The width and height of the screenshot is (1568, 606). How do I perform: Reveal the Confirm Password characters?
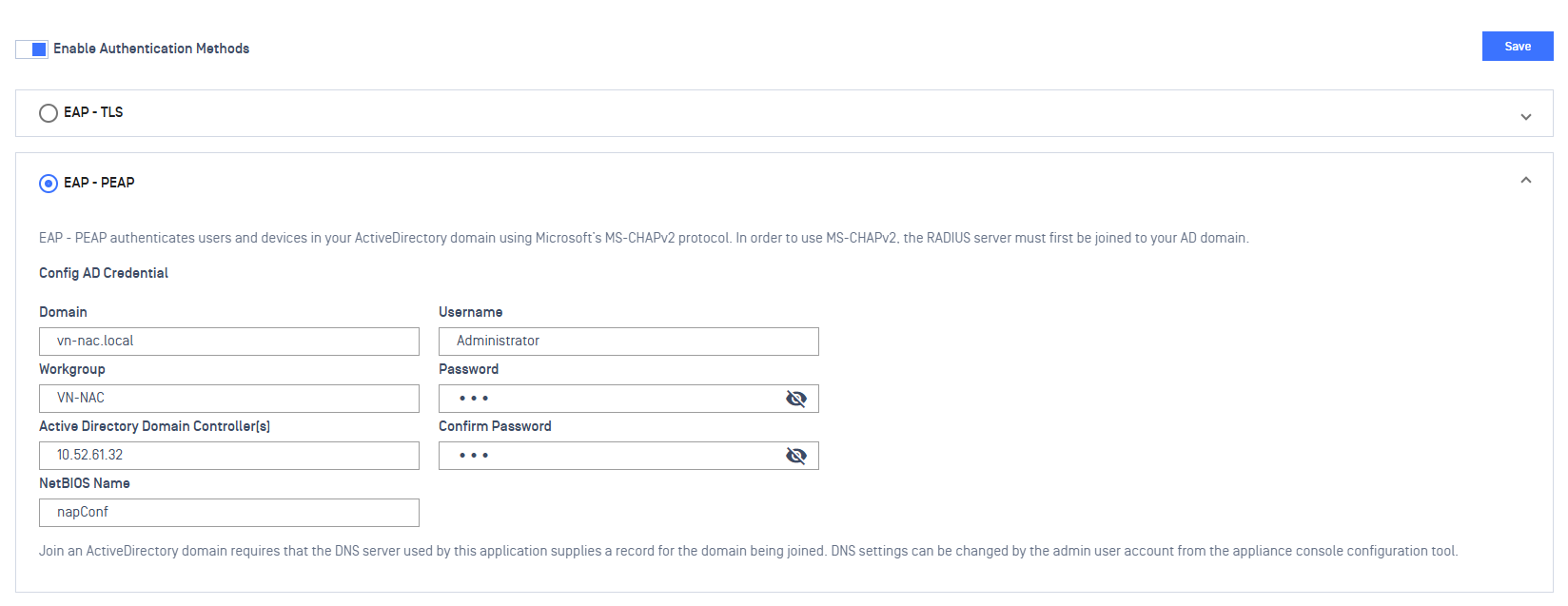tap(795, 456)
